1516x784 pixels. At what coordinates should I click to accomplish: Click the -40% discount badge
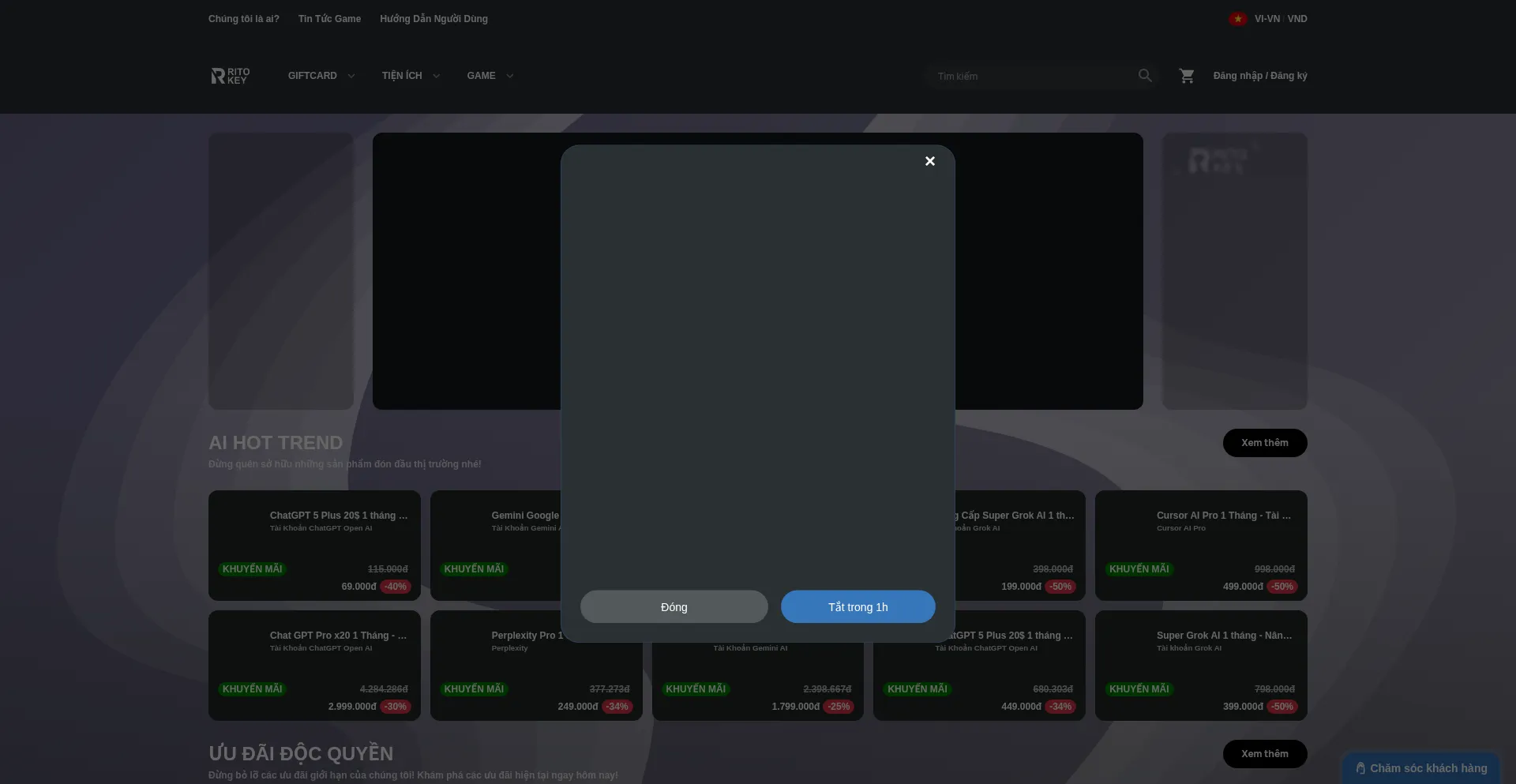tap(396, 587)
